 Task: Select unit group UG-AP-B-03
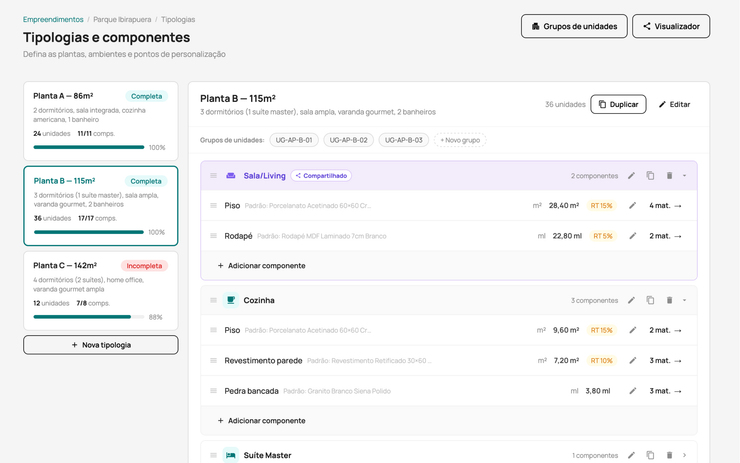point(404,140)
